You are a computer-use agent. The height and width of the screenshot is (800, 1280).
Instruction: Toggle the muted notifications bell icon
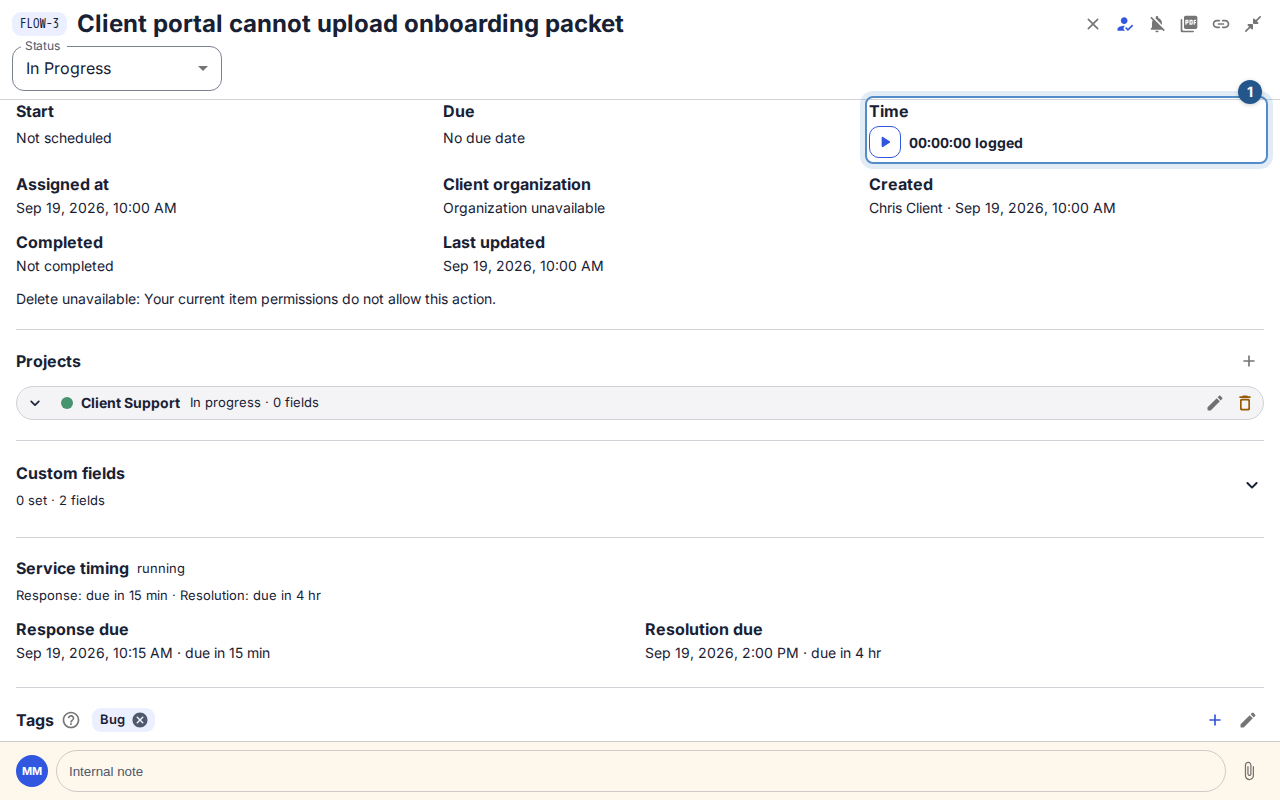pos(1157,24)
